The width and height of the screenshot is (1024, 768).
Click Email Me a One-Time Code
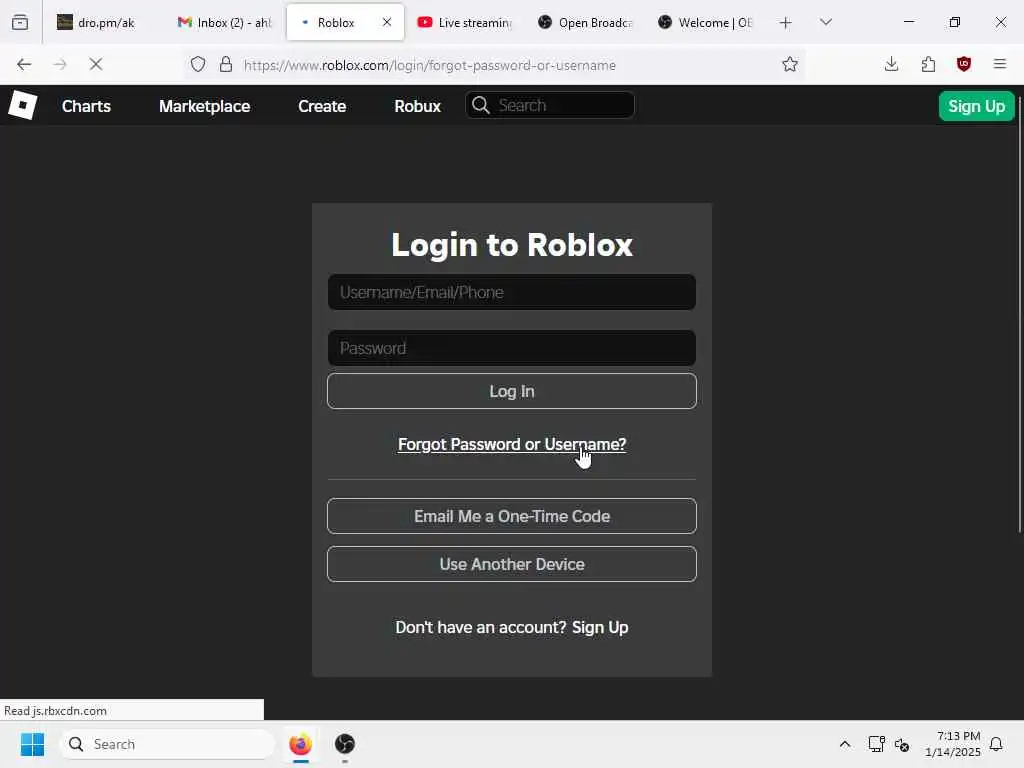[x=512, y=516]
